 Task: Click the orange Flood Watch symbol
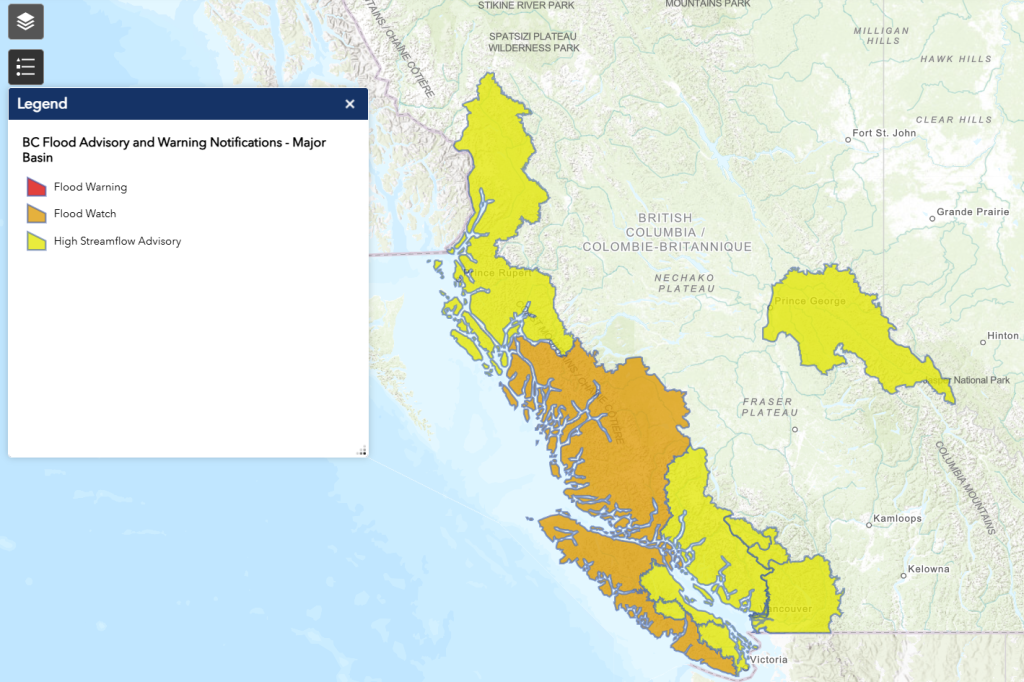coord(37,214)
